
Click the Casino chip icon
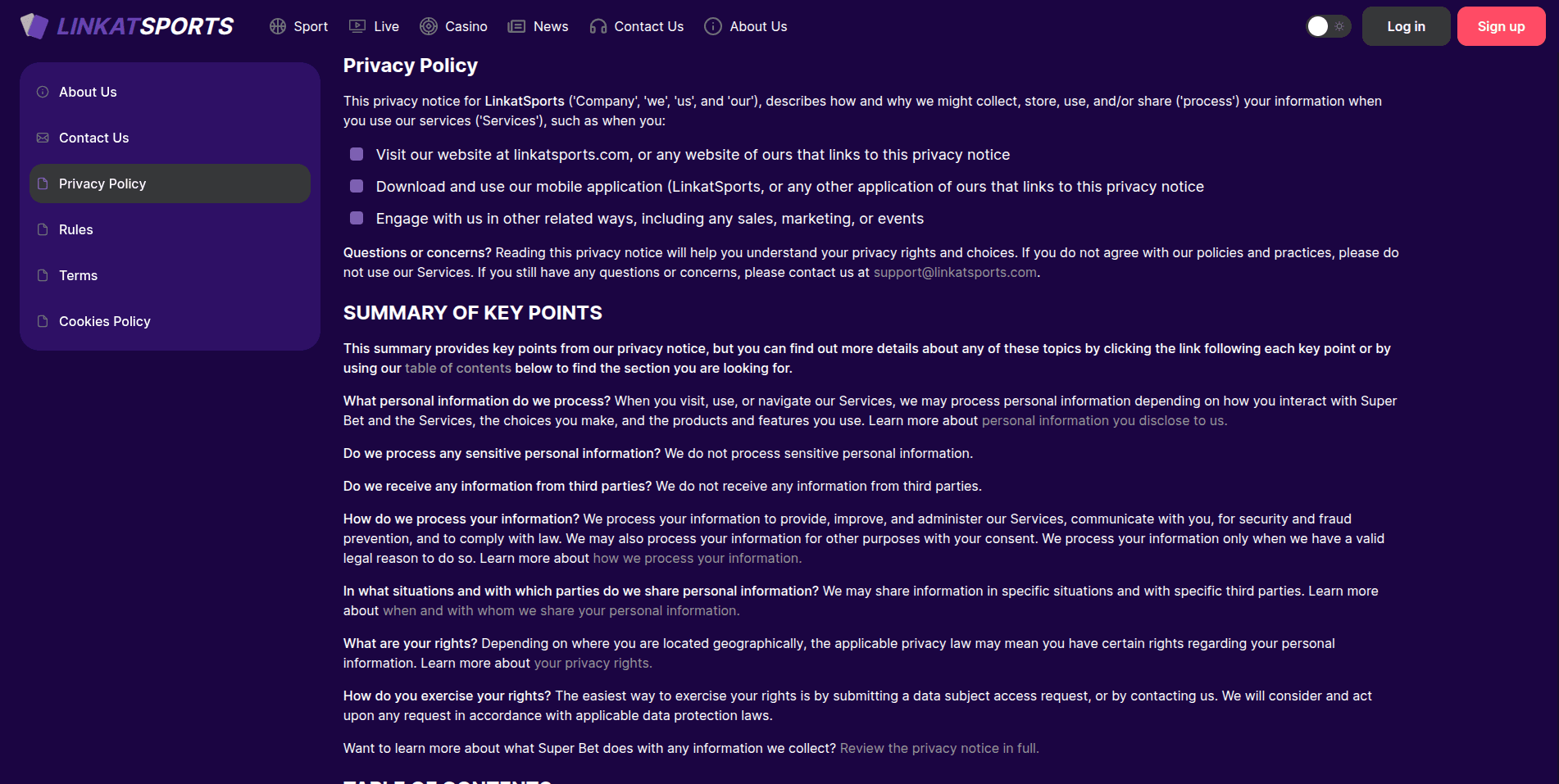point(429,26)
